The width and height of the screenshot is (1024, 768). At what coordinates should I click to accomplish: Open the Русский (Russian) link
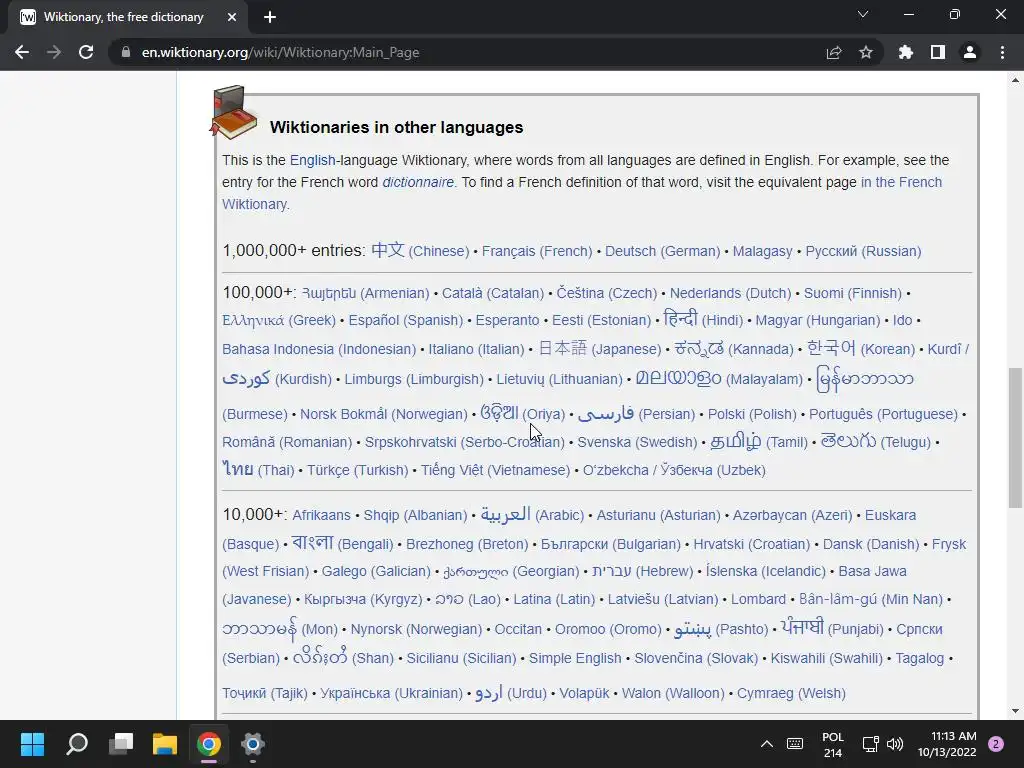tap(863, 251)
